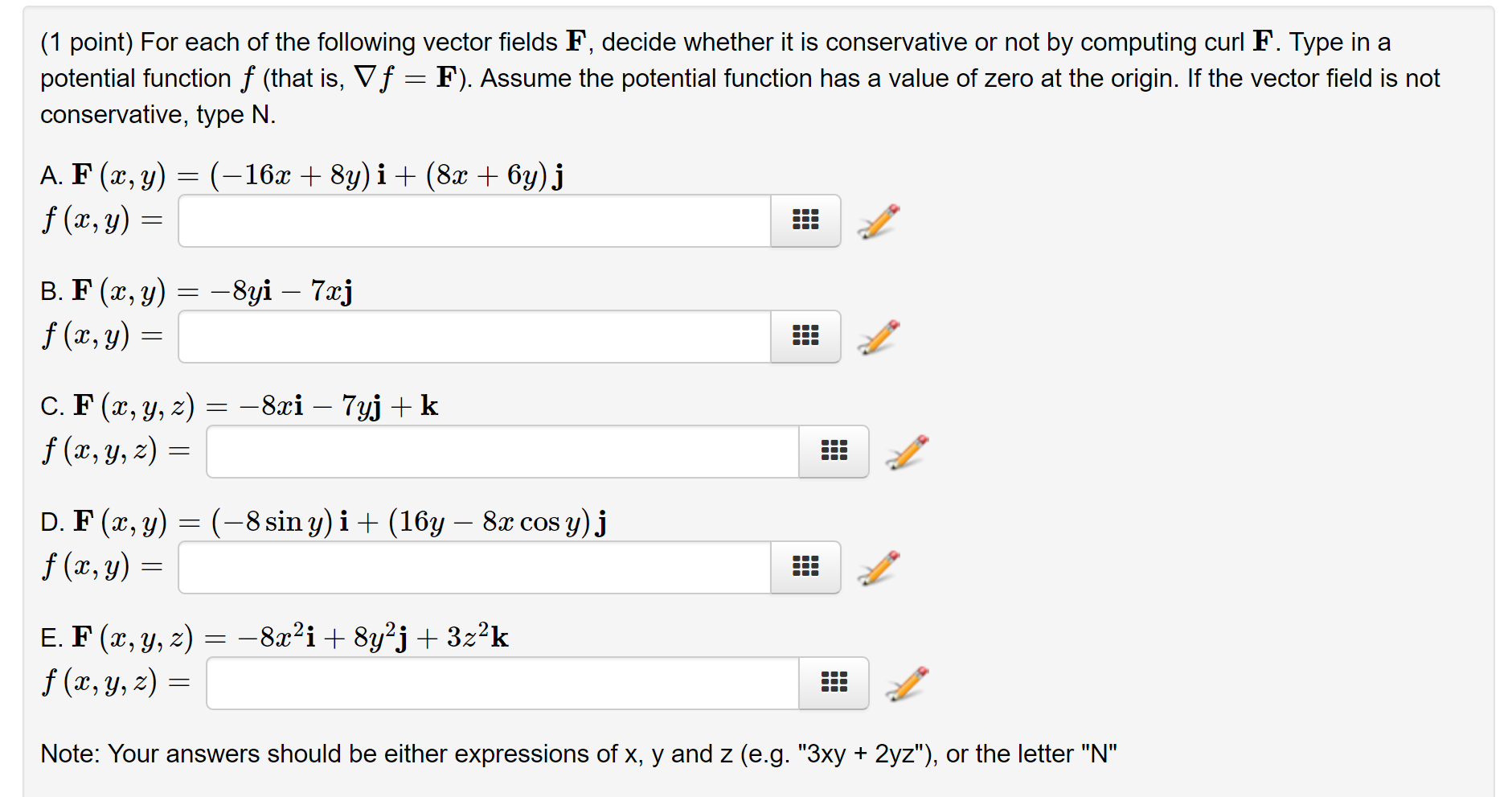Click inside the answer box for part D
1512x797 pixels.
tap(474, 567)
